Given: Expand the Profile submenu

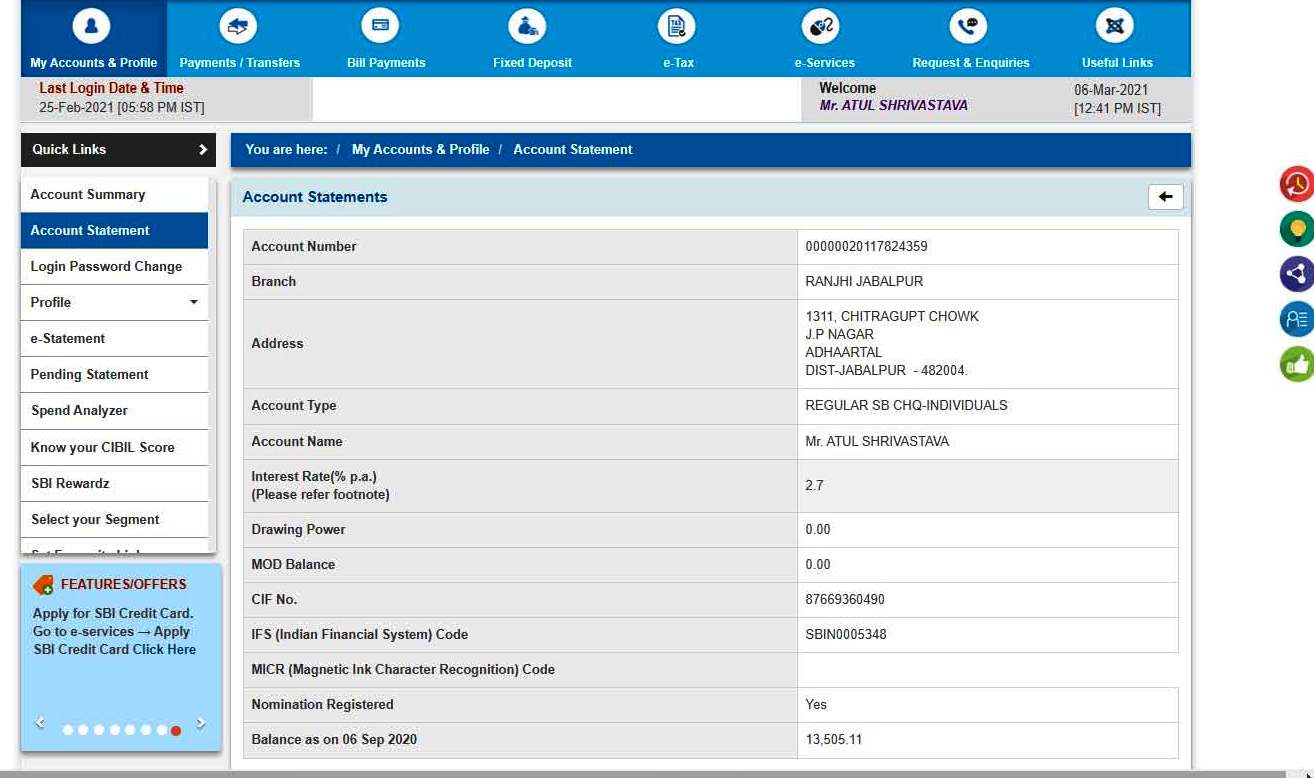Looking at the screenshot, I should [194, 302].
